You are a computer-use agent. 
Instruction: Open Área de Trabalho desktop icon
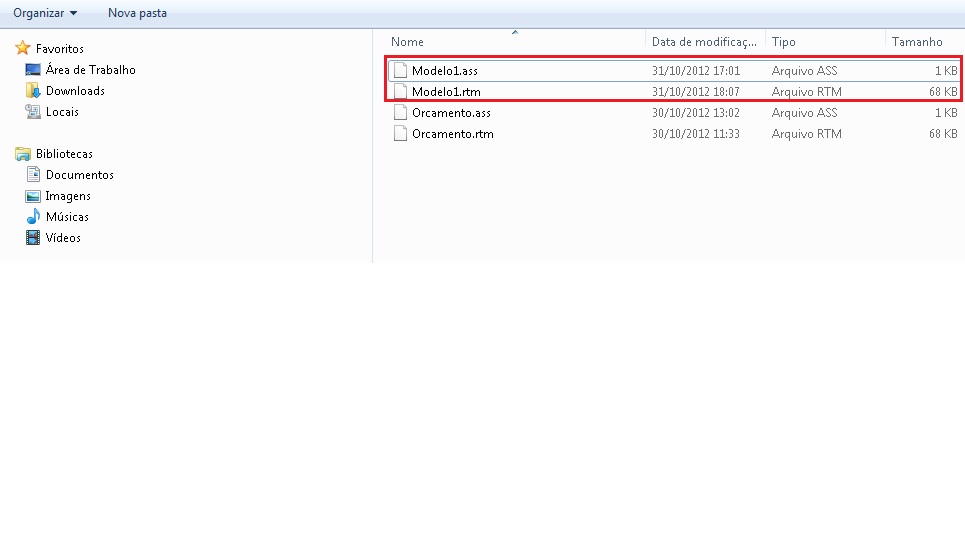[33, 70]
